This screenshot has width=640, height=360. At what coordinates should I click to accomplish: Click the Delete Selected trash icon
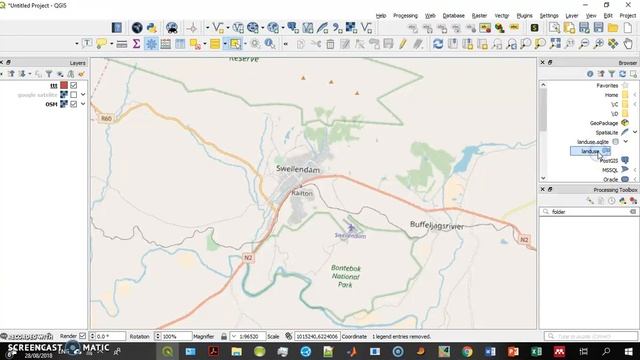point(330,44)
